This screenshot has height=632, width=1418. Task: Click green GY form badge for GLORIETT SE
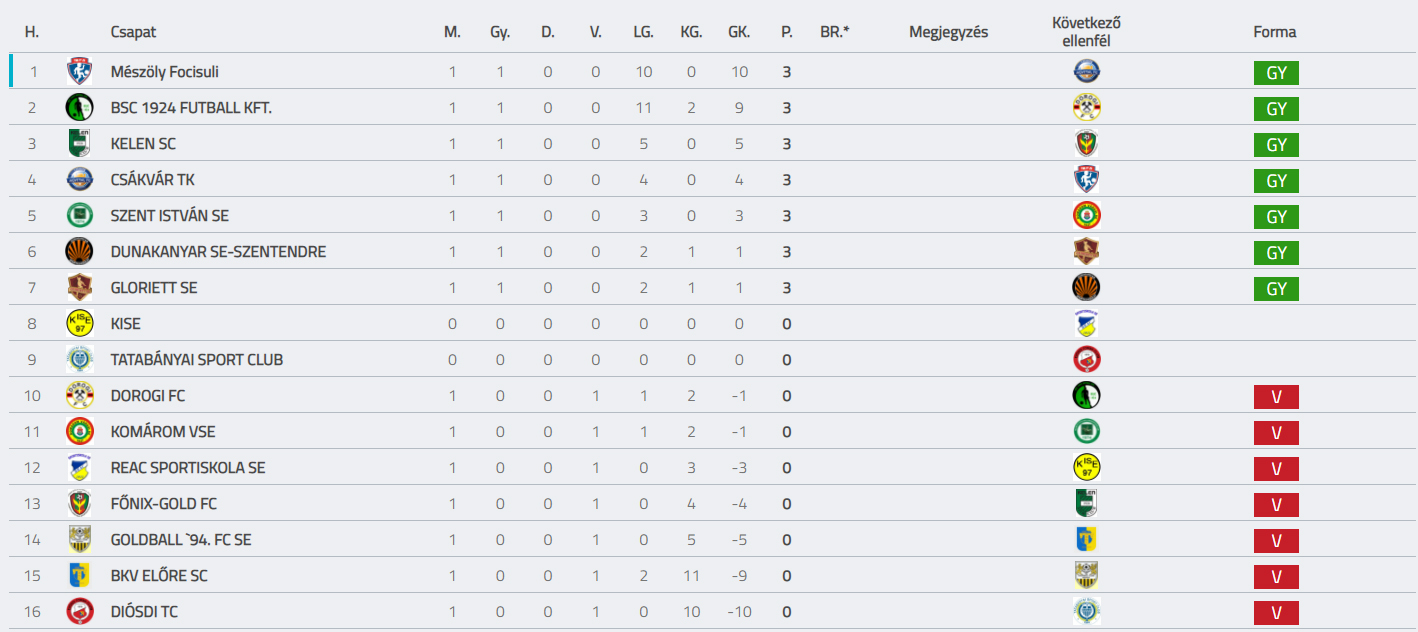(1276, 289)
